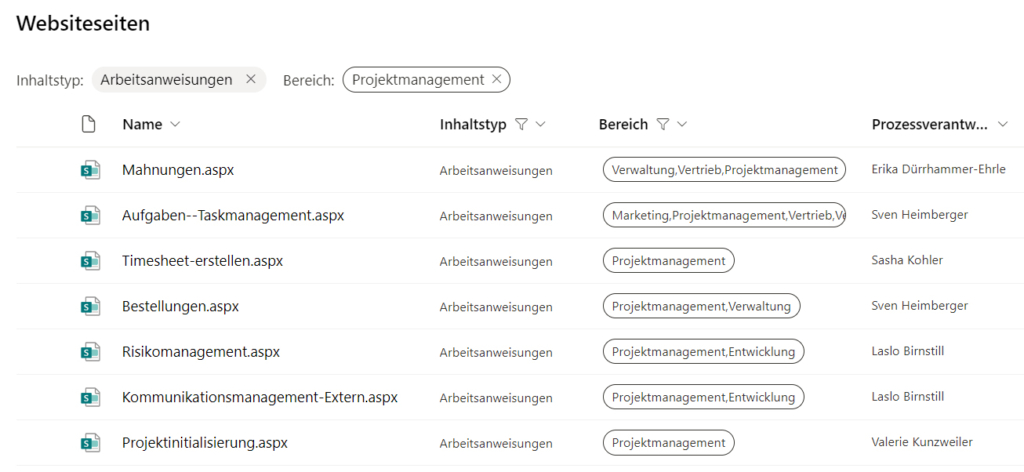Viewport: 1024px width, 472px height.
Task: Click Arbeitsanweisungen cell in Aufgaben--Taskmanagement row
Action: point(496,215)
